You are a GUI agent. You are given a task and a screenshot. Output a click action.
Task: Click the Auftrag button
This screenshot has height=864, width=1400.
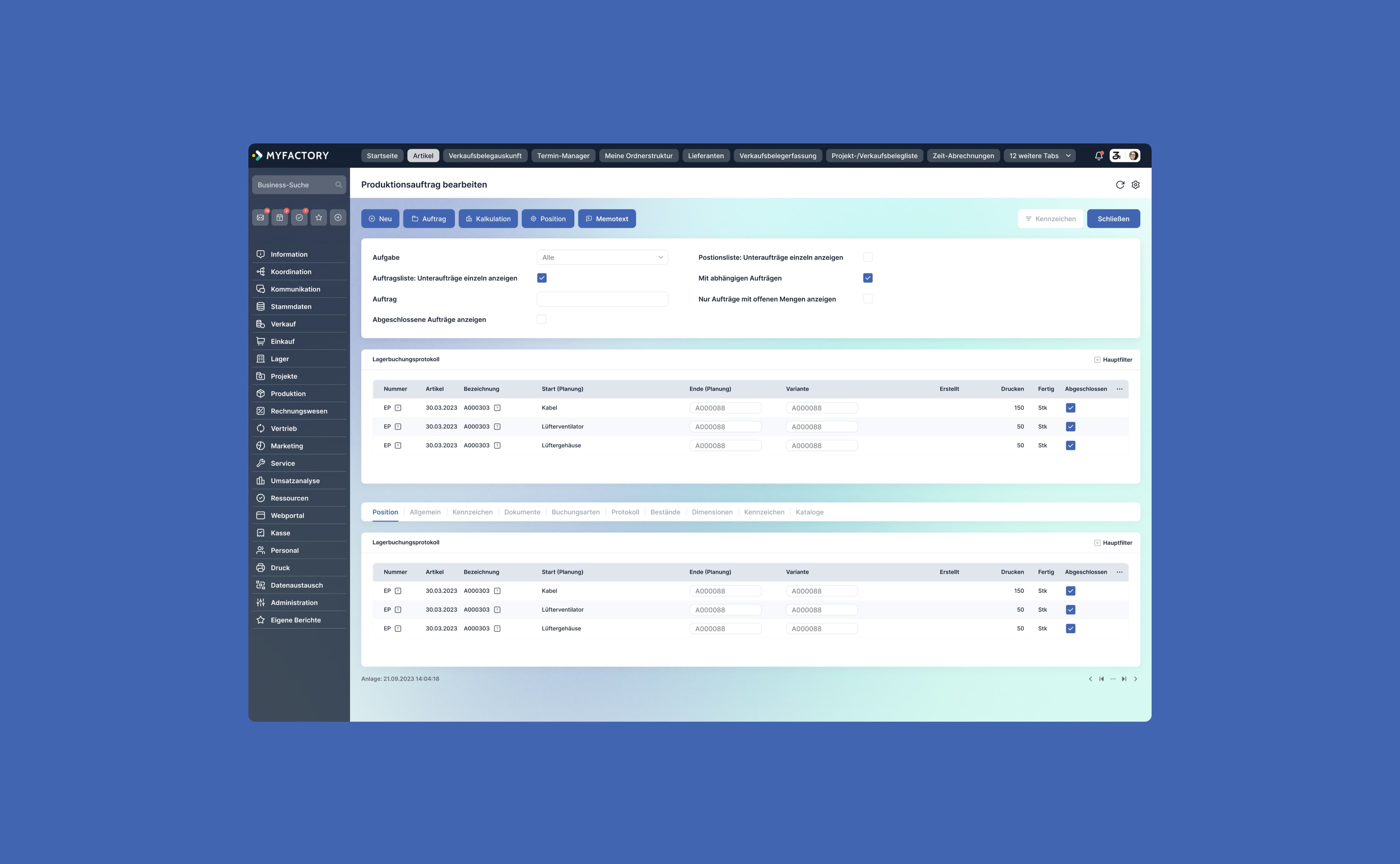428,219
